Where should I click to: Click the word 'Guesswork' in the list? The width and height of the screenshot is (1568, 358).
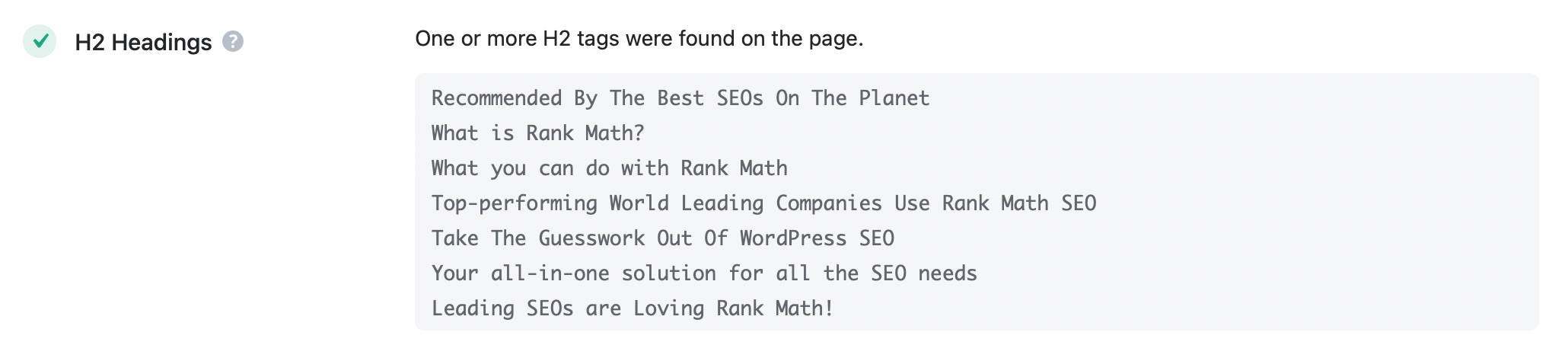point(591,238)
